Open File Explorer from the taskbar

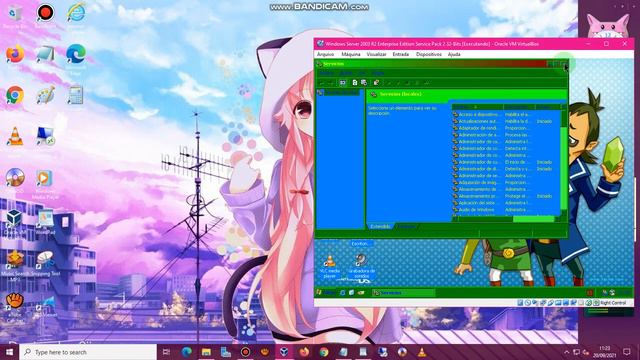pos(206,351)
